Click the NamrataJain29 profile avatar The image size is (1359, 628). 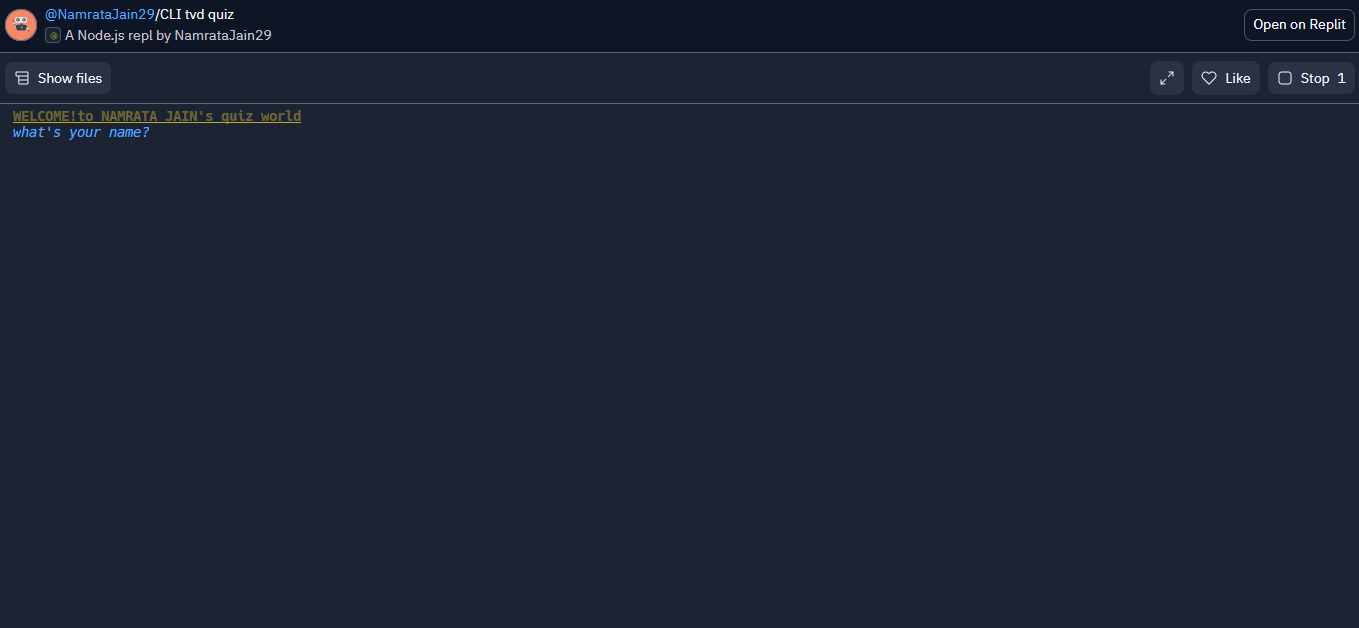[x=21, y=25]
